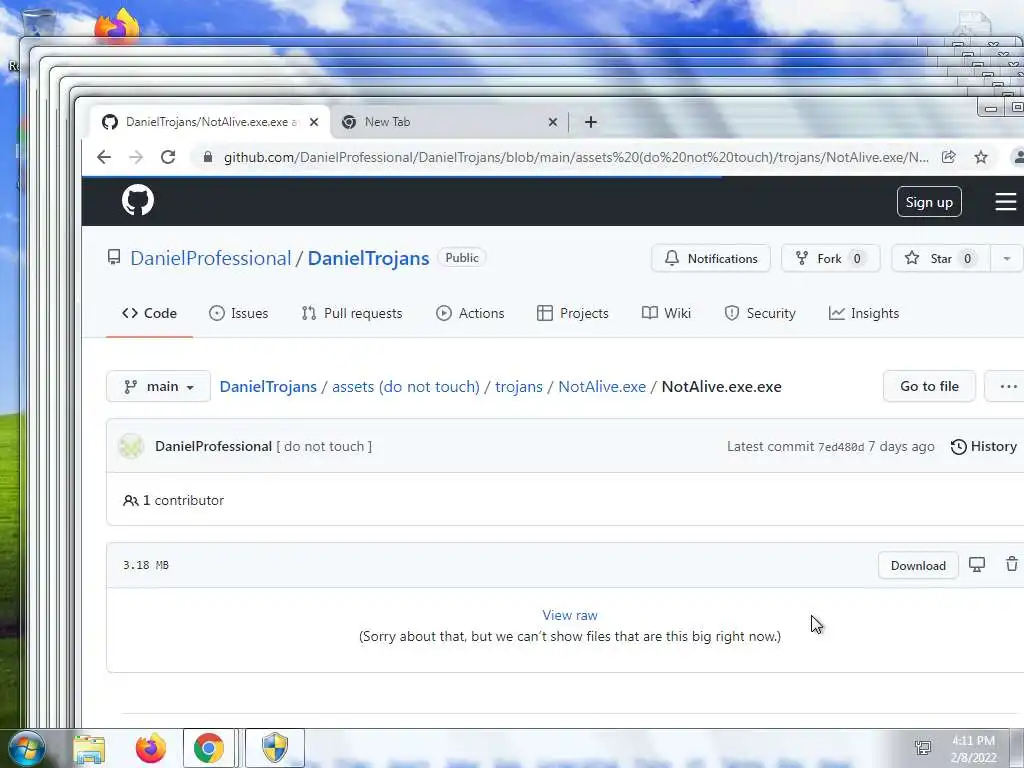This screenshot has height=768, width=1024.
Task: Go back with browser back arrow
Action: click(104, 157)
